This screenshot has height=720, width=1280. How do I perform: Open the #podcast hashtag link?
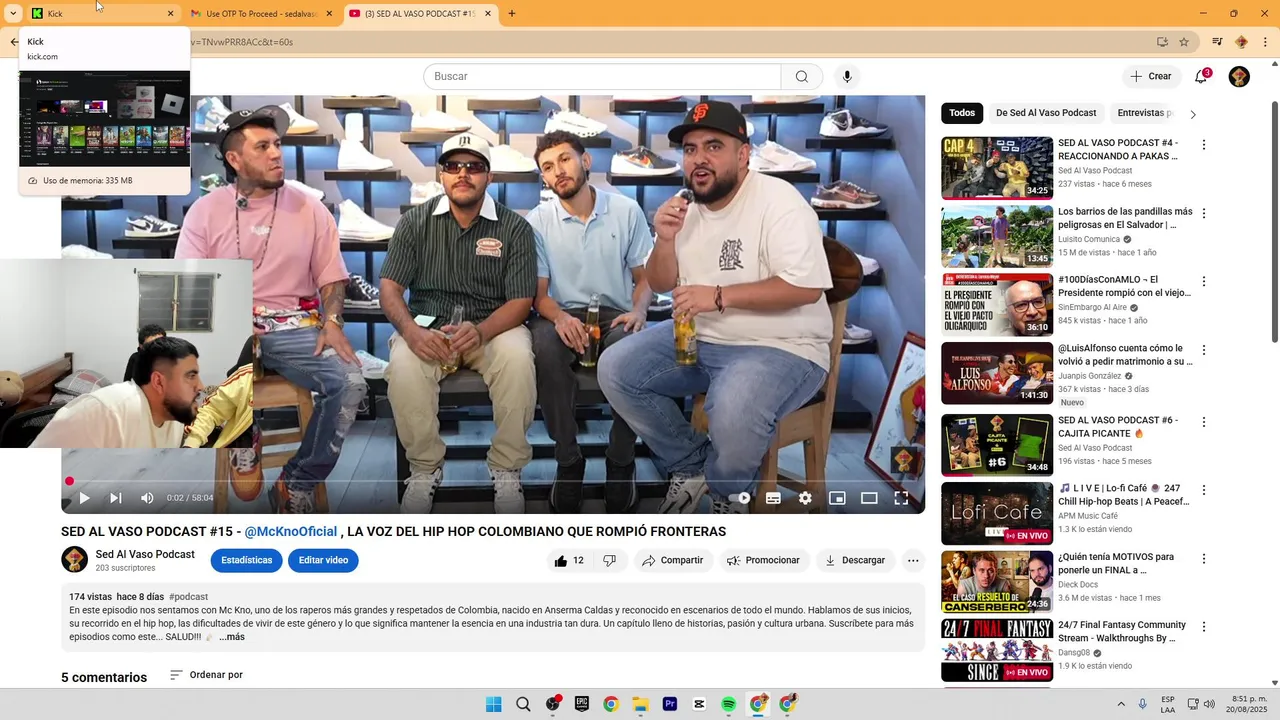coord(188,597)
